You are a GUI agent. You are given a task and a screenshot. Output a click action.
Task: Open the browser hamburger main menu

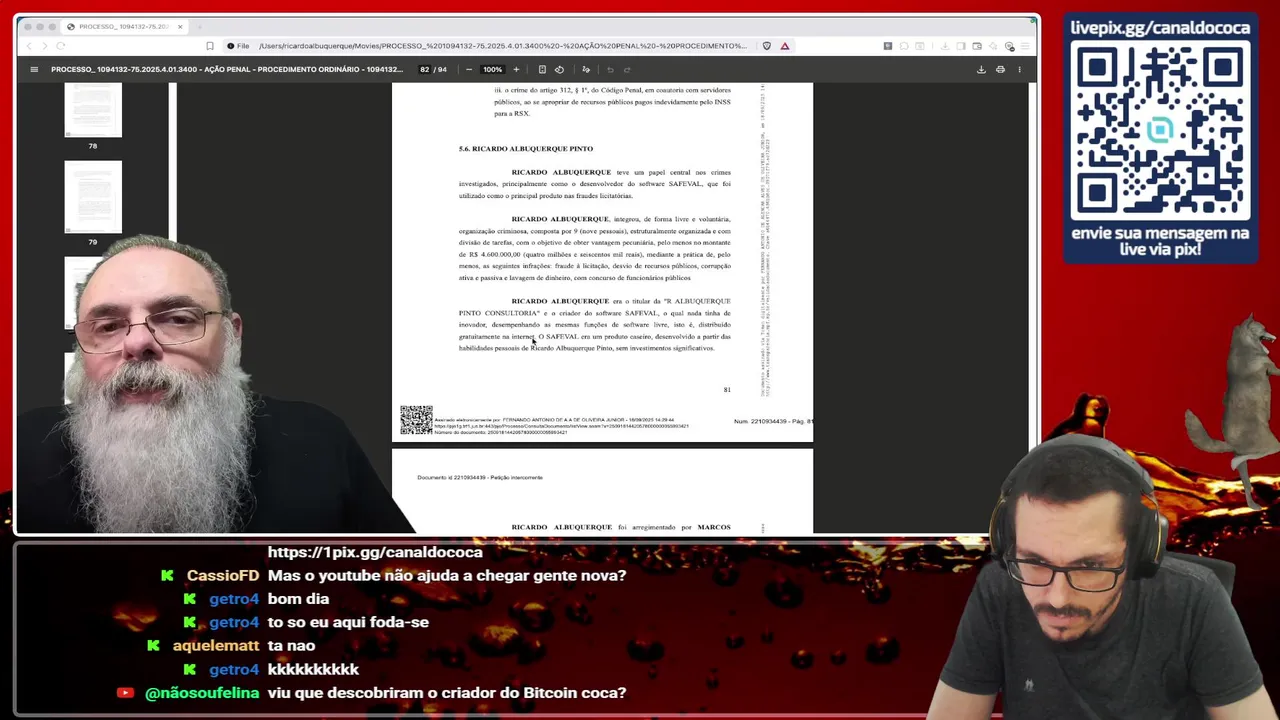[x=1025, y=46]
